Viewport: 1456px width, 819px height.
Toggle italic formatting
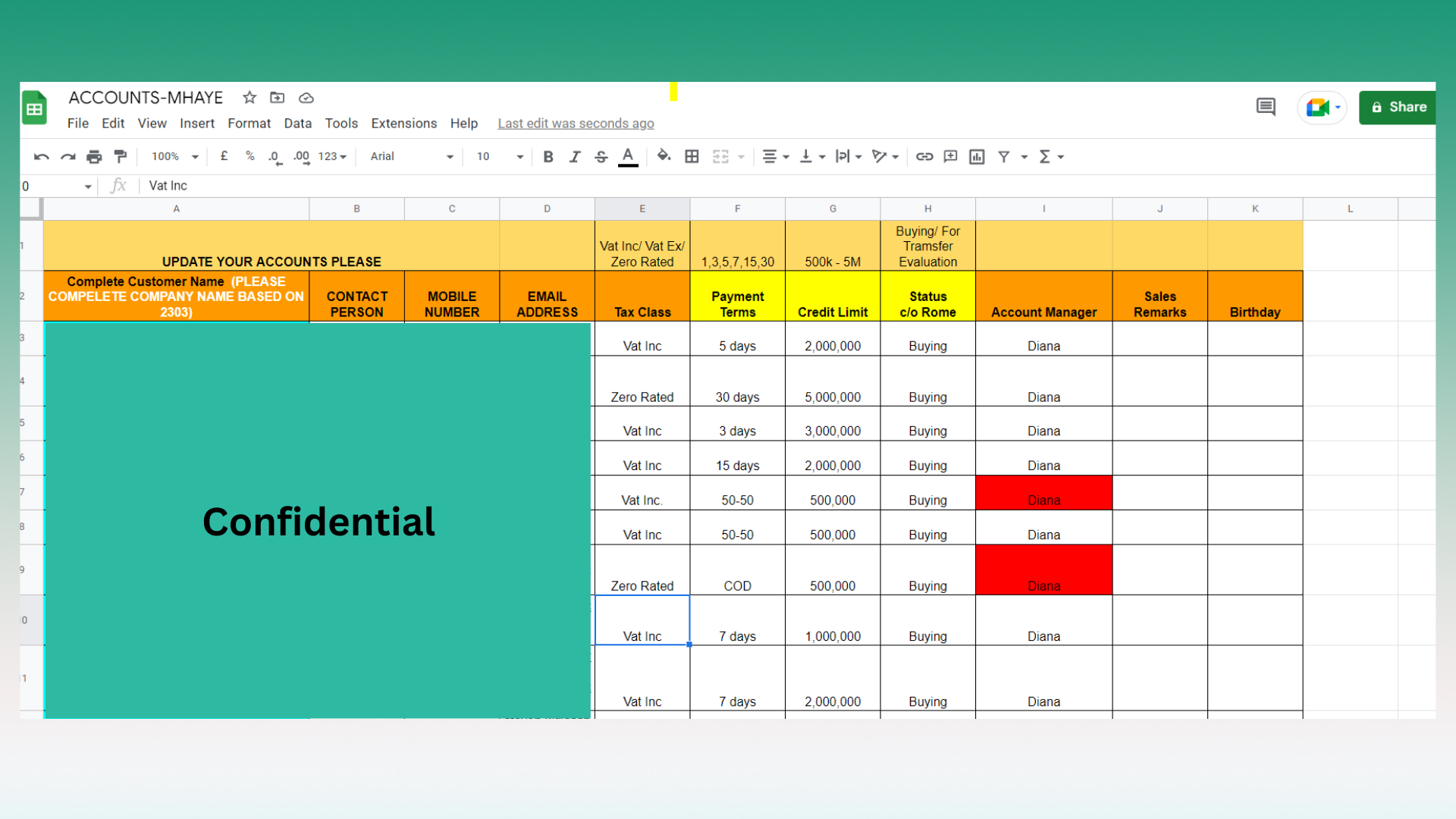tap(575, 157)
